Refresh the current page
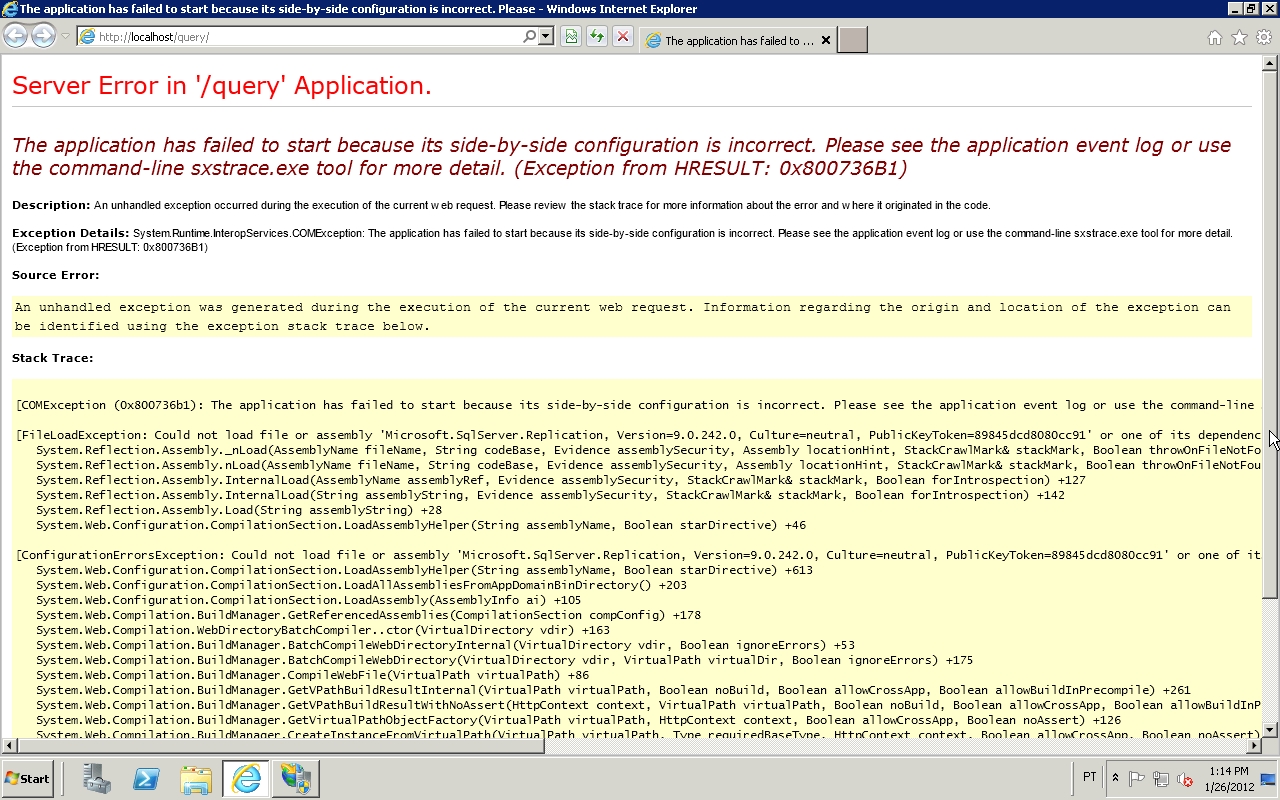Image resolution: width=1280 pixels, height=800 pixels. (x=596, y=37)
